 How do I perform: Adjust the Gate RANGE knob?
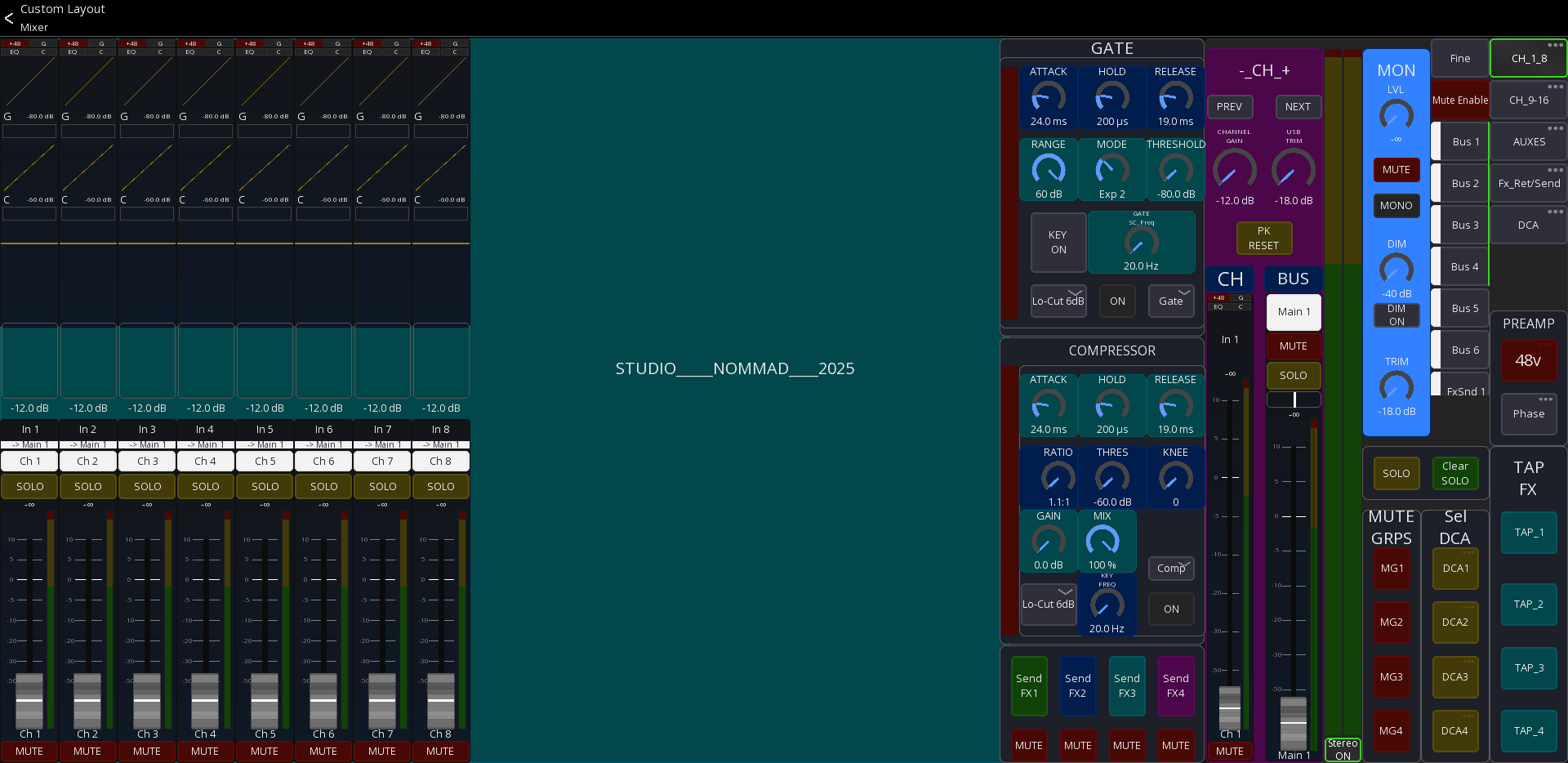coord(1048,170)
